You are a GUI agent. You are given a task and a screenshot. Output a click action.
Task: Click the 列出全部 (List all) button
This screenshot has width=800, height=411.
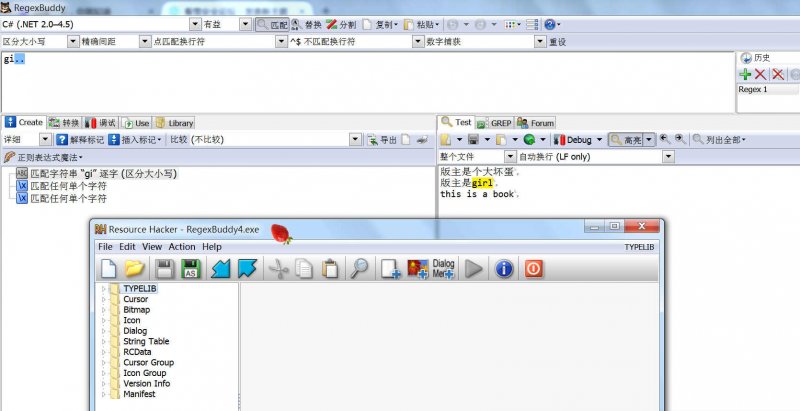(719, 140)
